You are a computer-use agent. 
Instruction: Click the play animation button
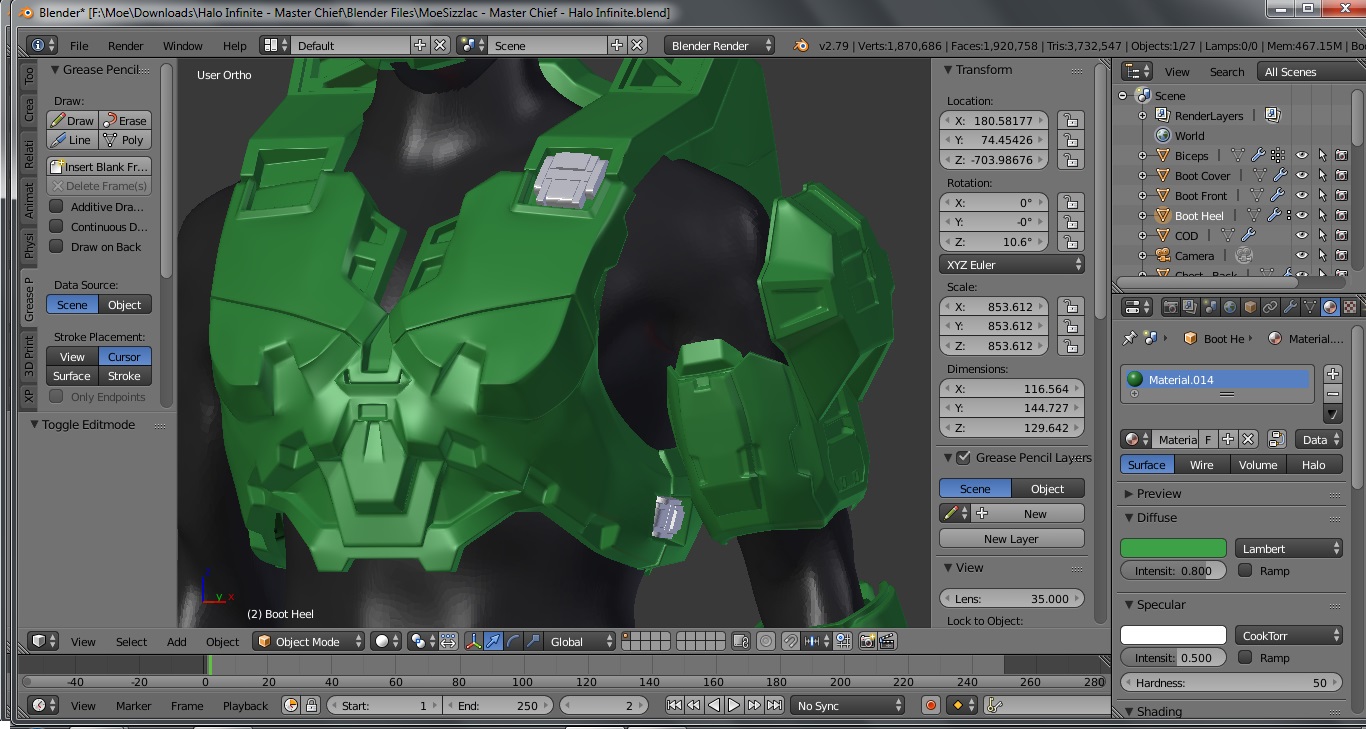click(734, 705)
